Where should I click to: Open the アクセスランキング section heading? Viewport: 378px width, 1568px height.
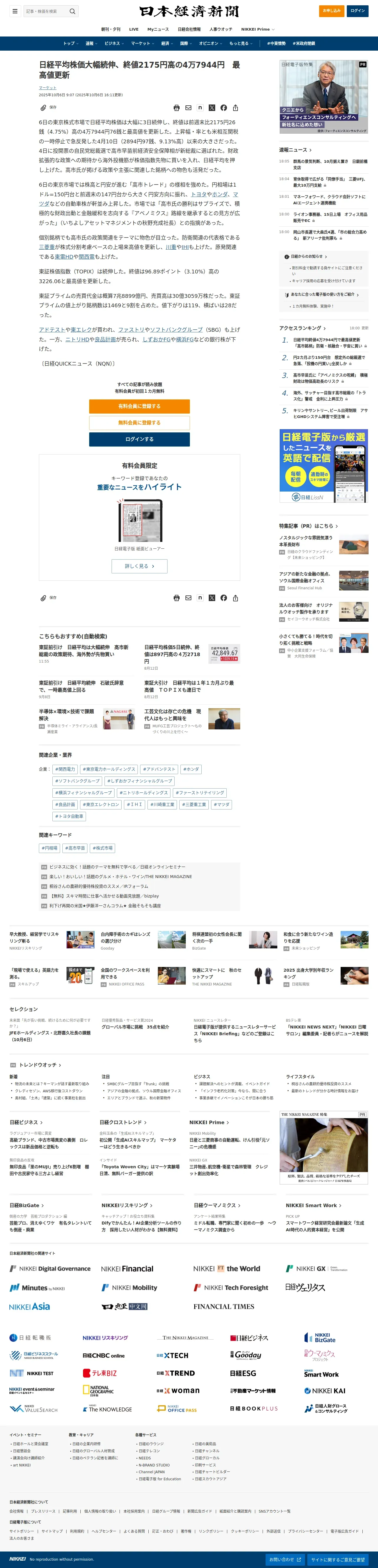point(303,328)
